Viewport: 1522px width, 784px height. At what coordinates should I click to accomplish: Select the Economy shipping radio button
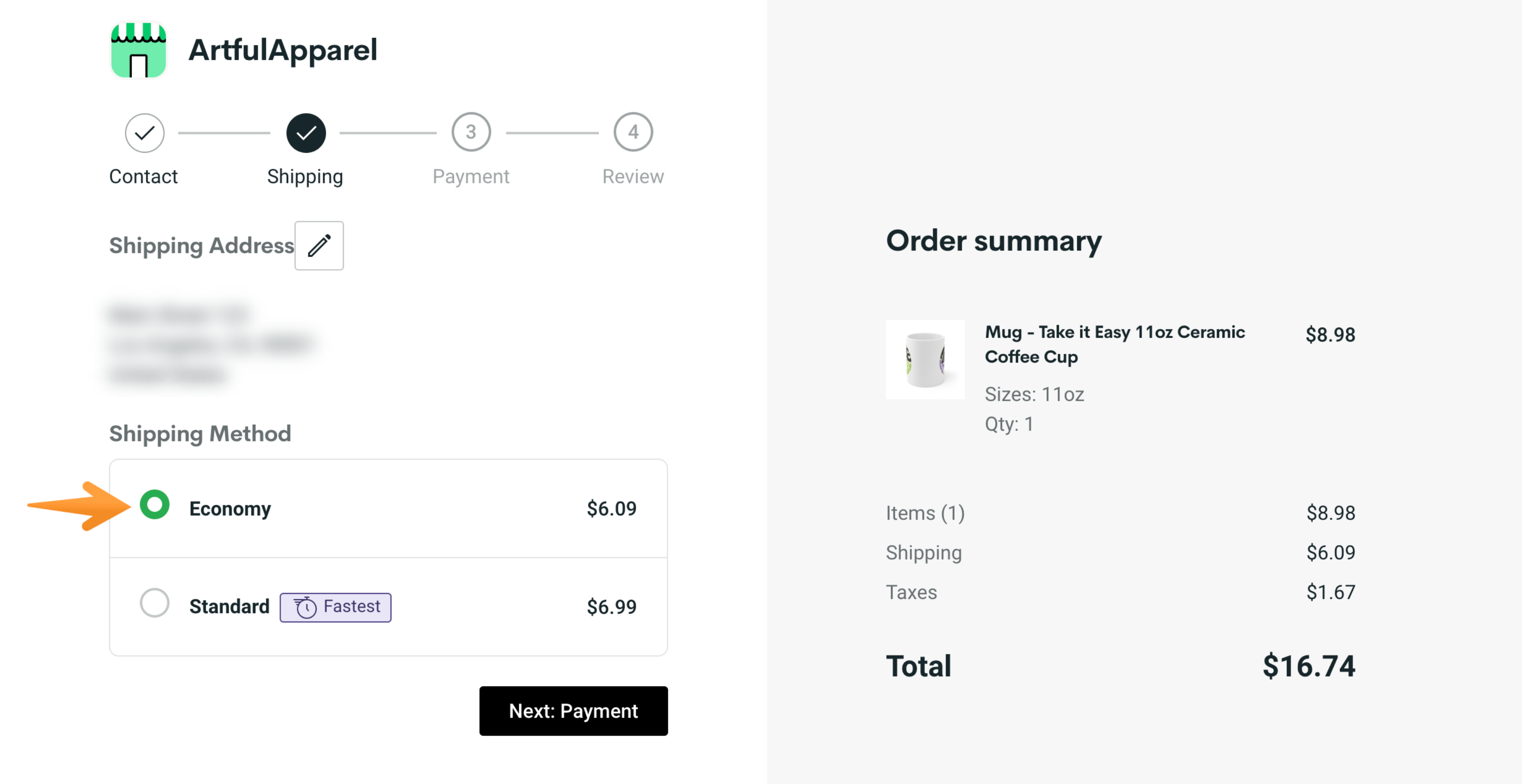pos(155,505)
